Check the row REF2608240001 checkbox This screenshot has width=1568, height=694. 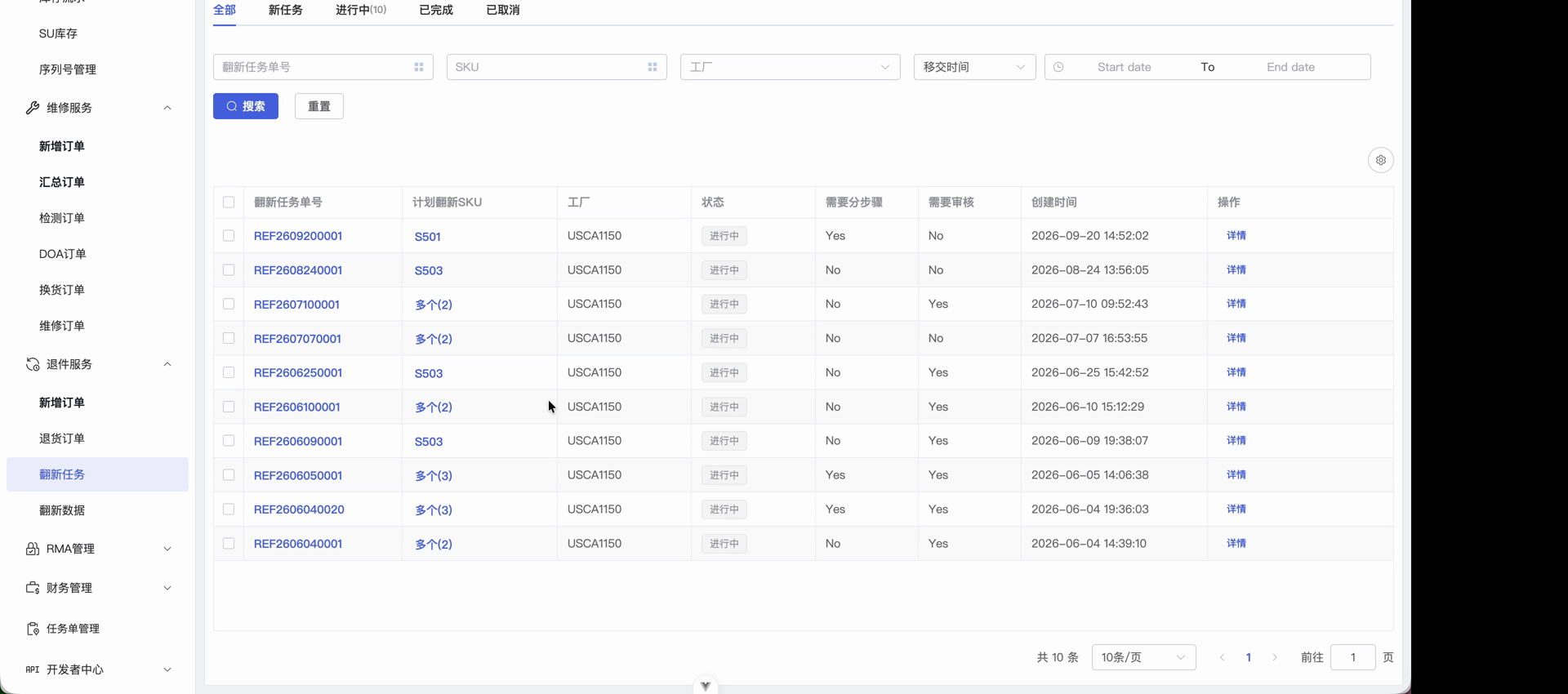coord(229,270)
